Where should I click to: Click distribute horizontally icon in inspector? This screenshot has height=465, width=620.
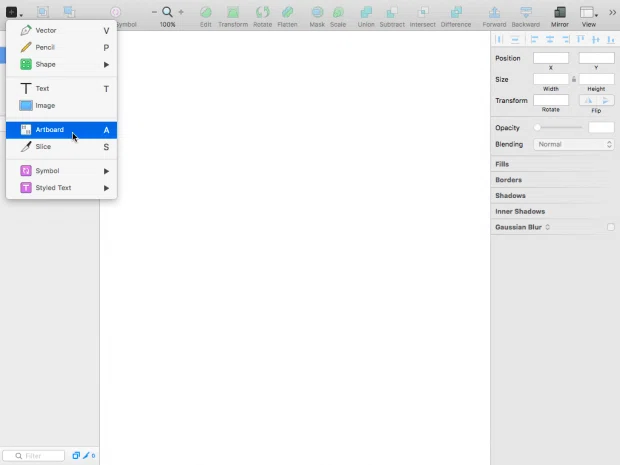[499, 40]
